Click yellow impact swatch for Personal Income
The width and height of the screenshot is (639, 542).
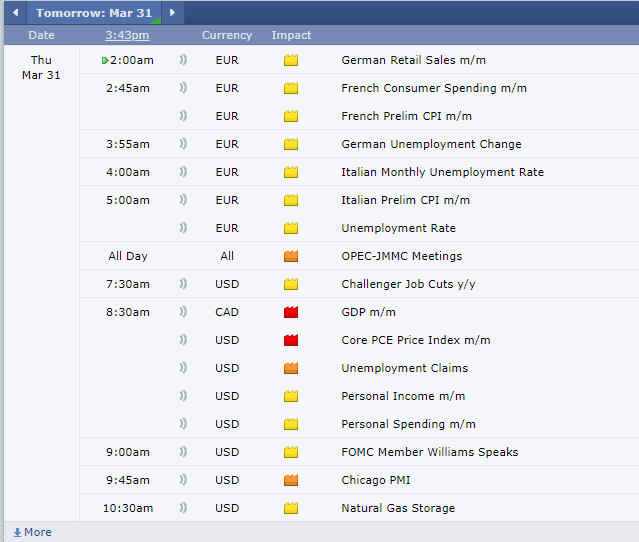tap(291, 396)
